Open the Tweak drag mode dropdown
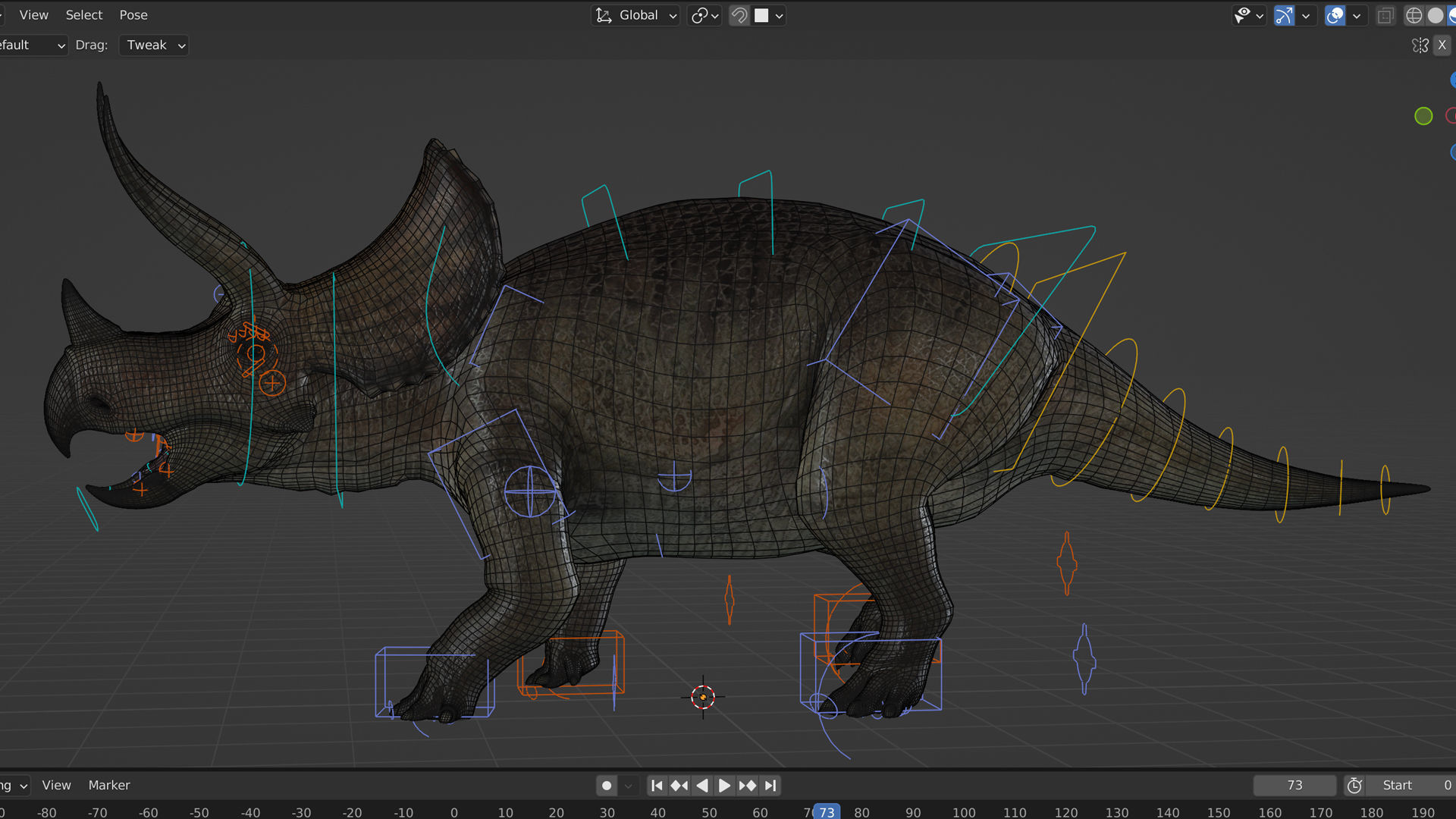The width and height of the screenshot is (1456, 819). [154, 45]
